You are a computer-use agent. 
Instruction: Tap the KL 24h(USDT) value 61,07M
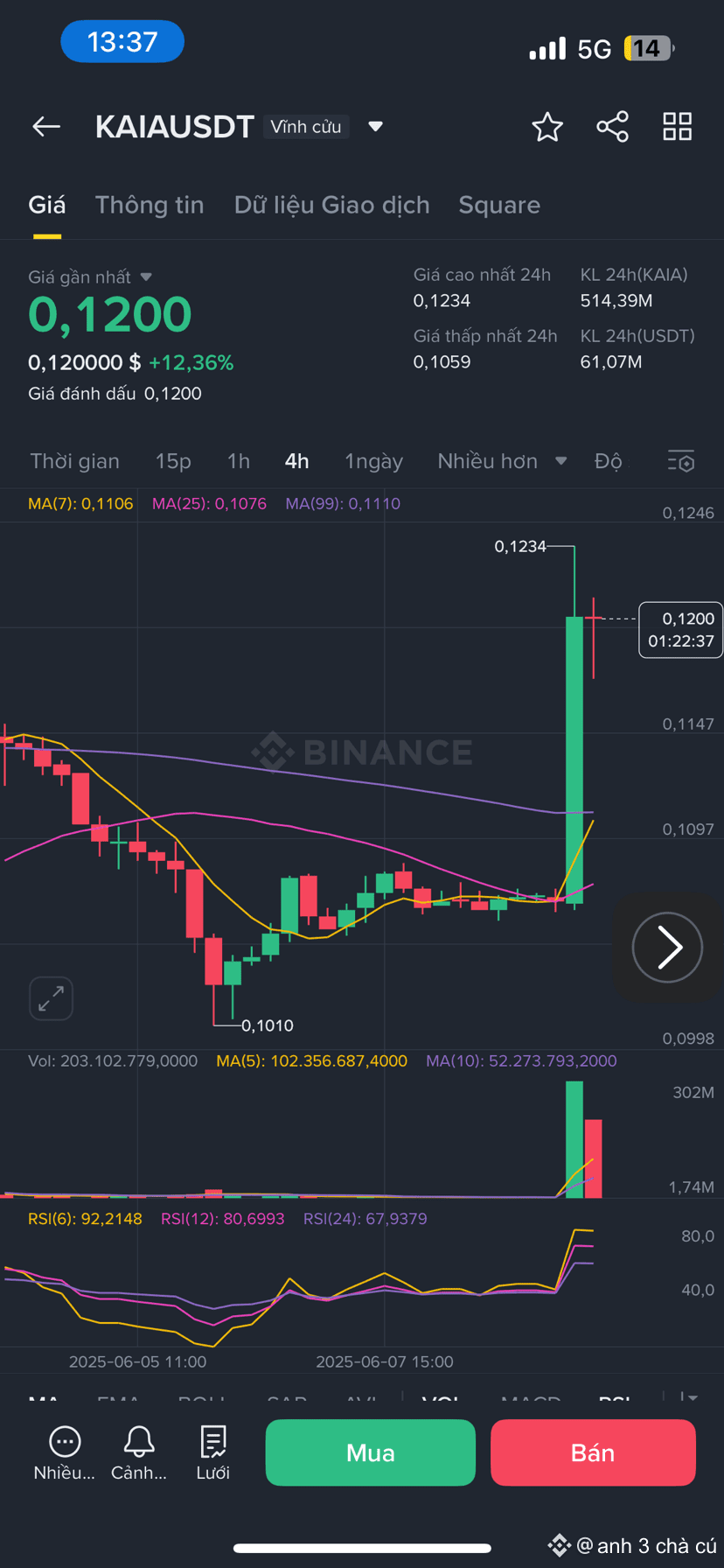[x=611, y=362]
